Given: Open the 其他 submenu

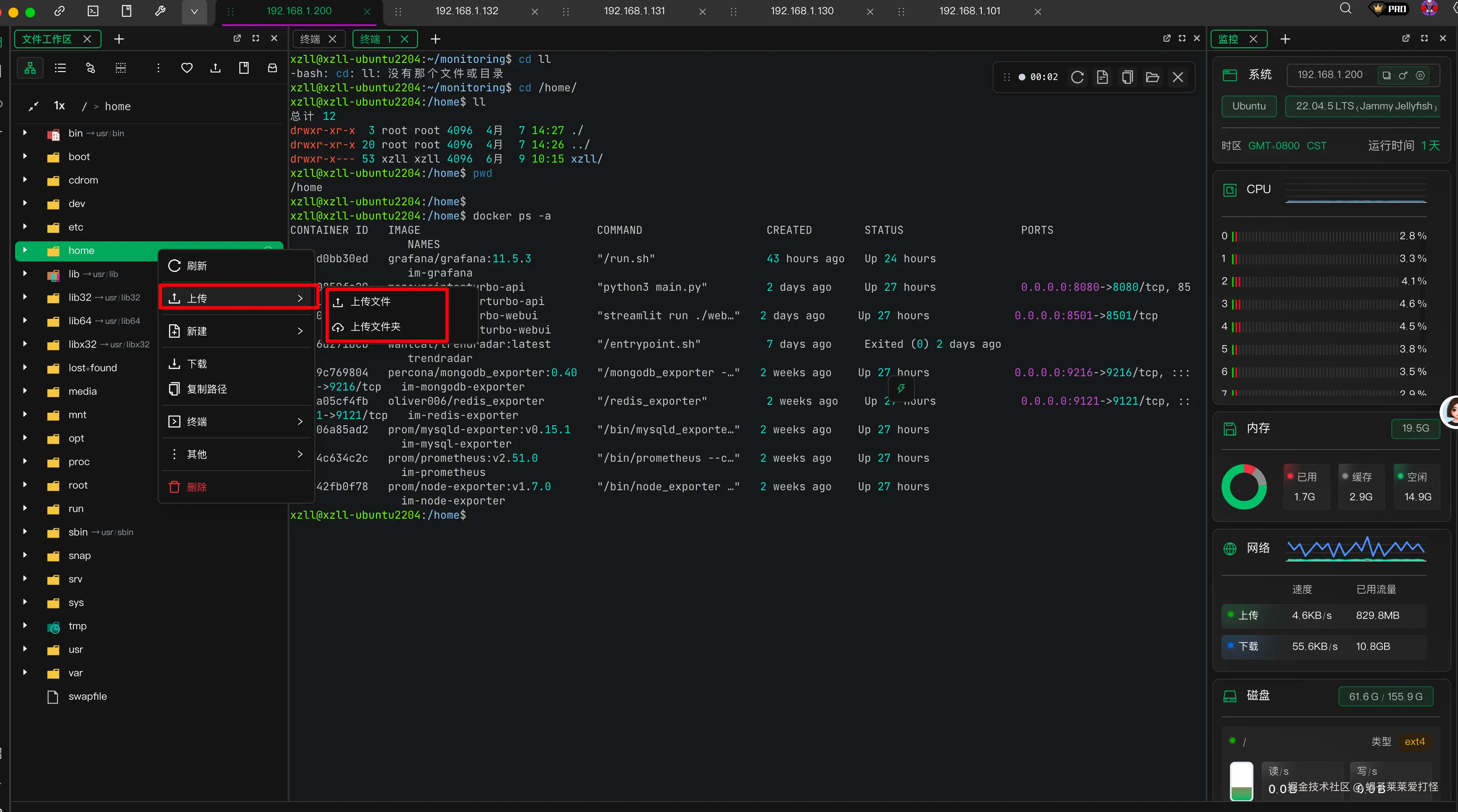Looking at the screenshot, I should 236,454.
